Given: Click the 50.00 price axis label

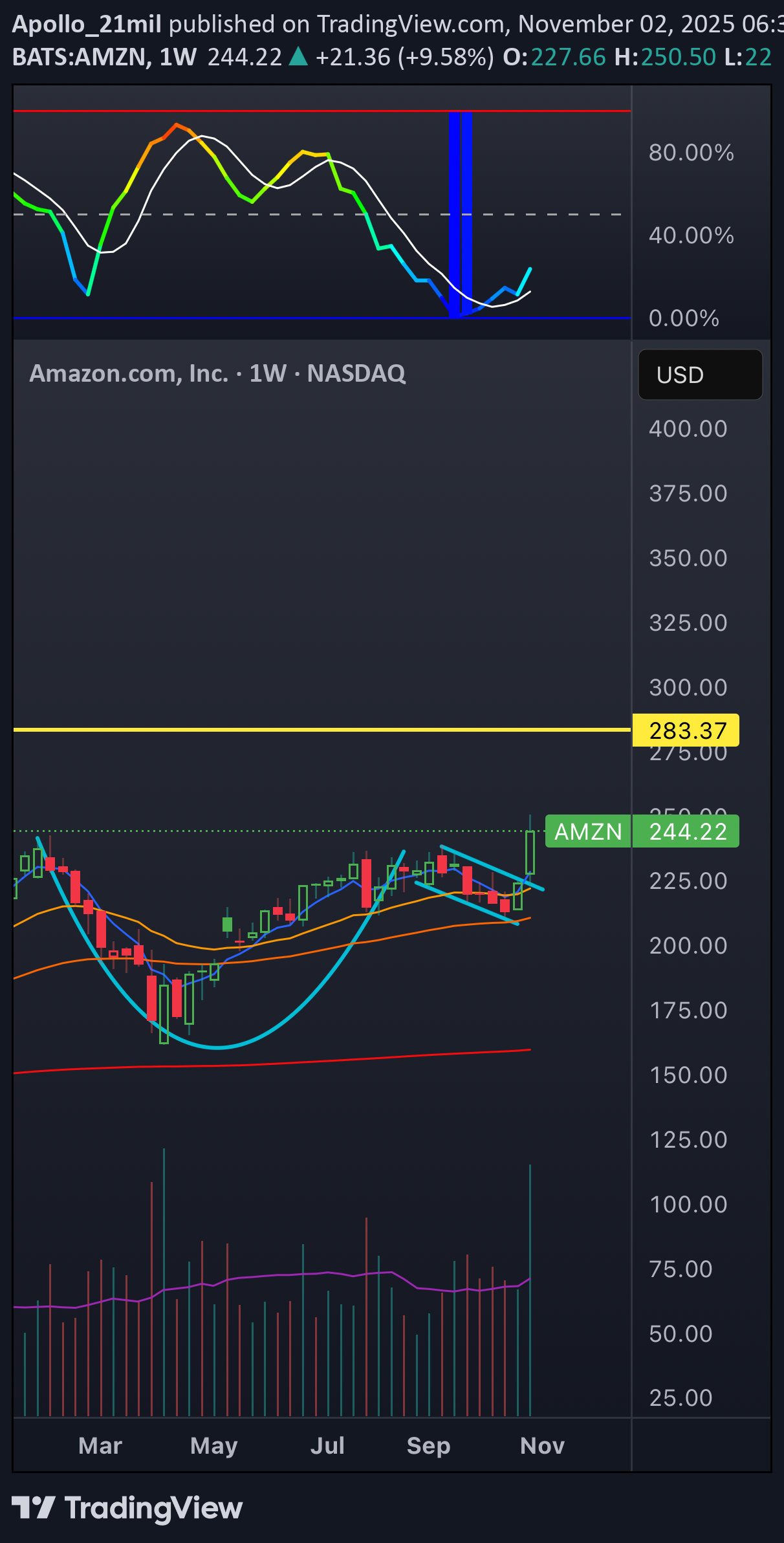Looking at the screenshot, I should click(x=681, y=1334).
